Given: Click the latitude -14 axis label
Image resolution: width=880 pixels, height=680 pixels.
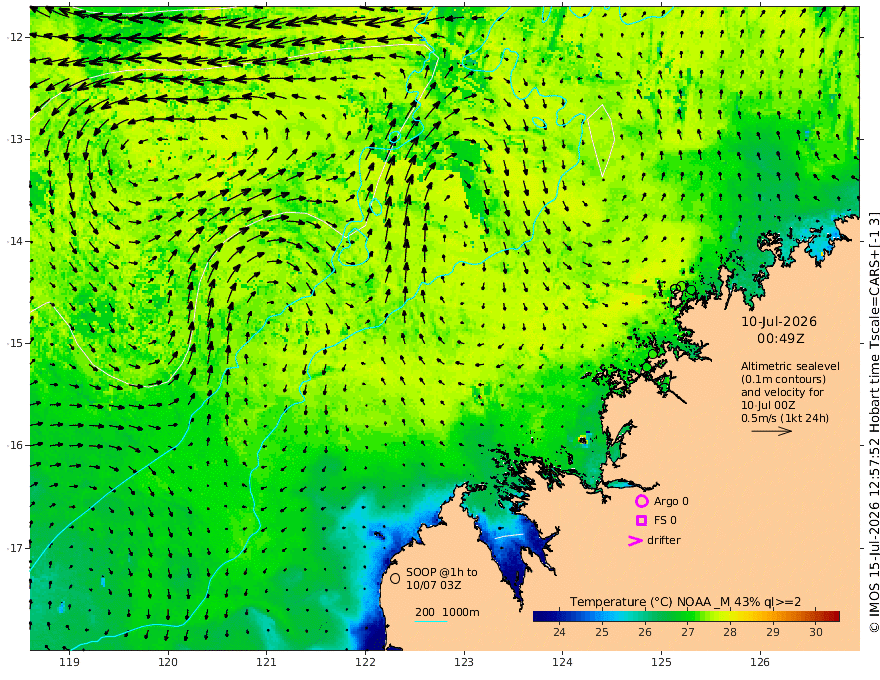Looking at the screenshot, I should 16,241.
